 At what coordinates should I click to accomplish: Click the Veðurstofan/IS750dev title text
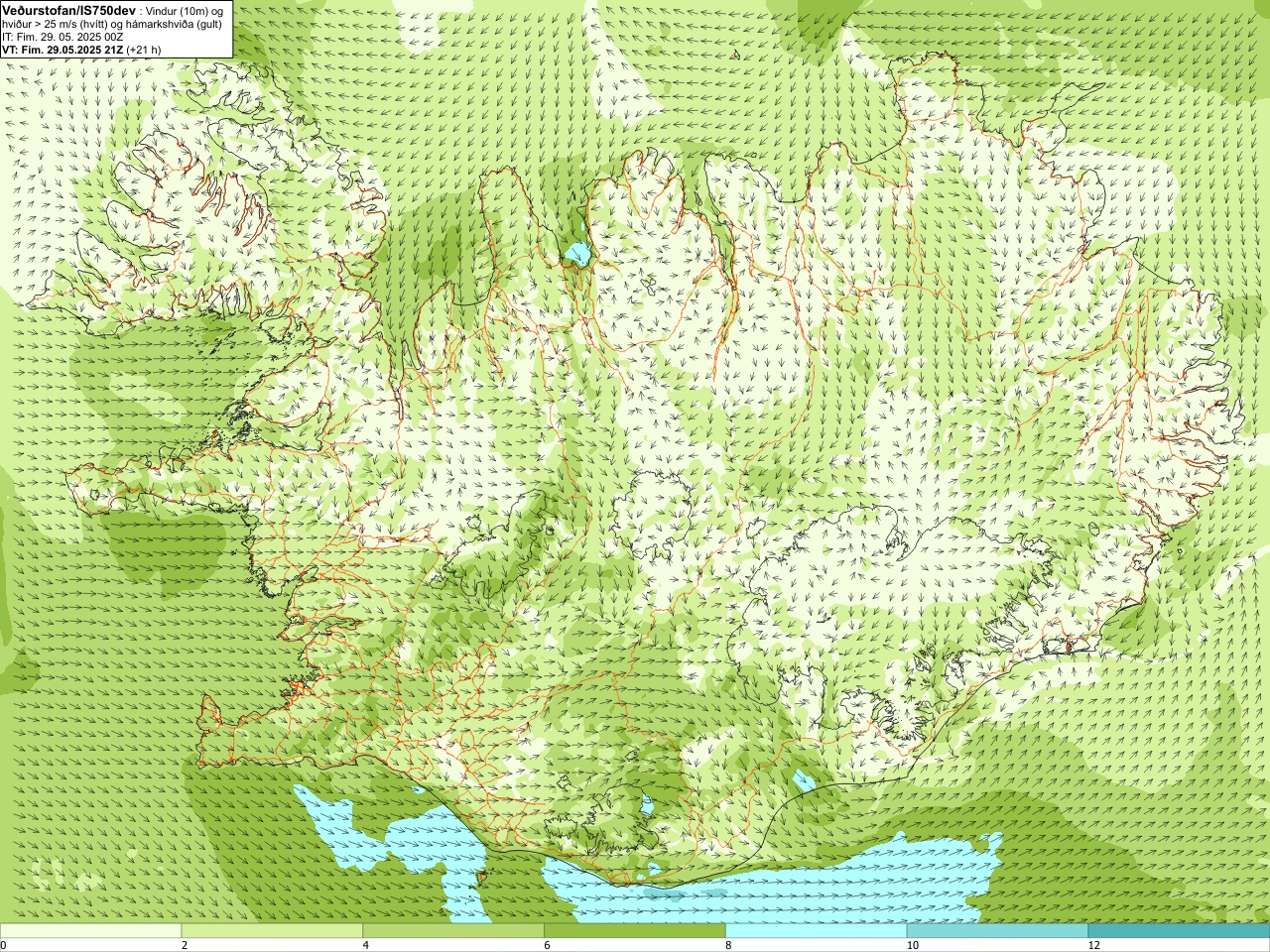(x=68, y=10)
